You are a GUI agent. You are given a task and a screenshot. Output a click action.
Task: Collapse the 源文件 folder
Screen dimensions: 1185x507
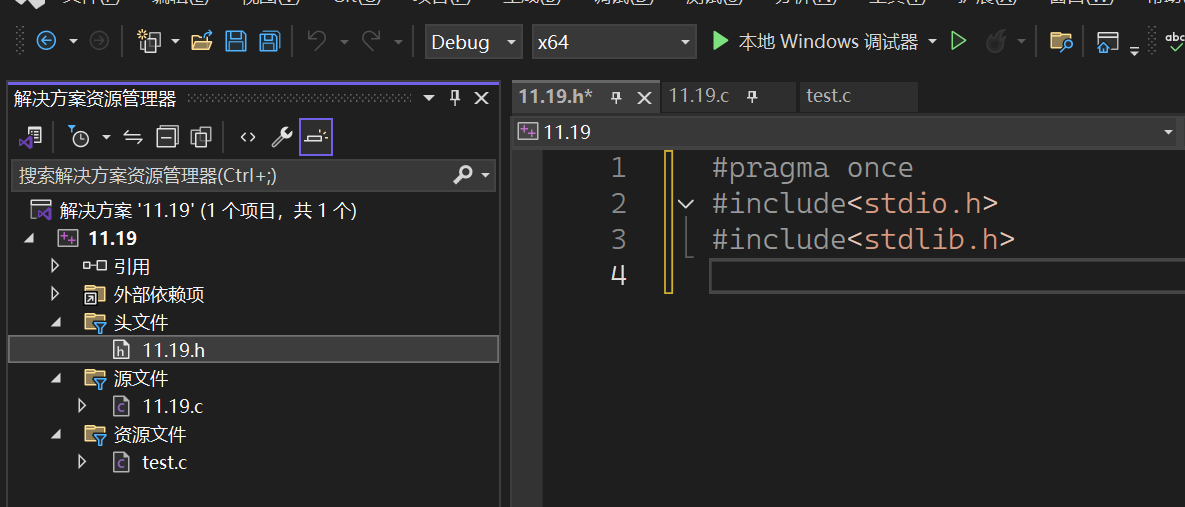[56, 379]
